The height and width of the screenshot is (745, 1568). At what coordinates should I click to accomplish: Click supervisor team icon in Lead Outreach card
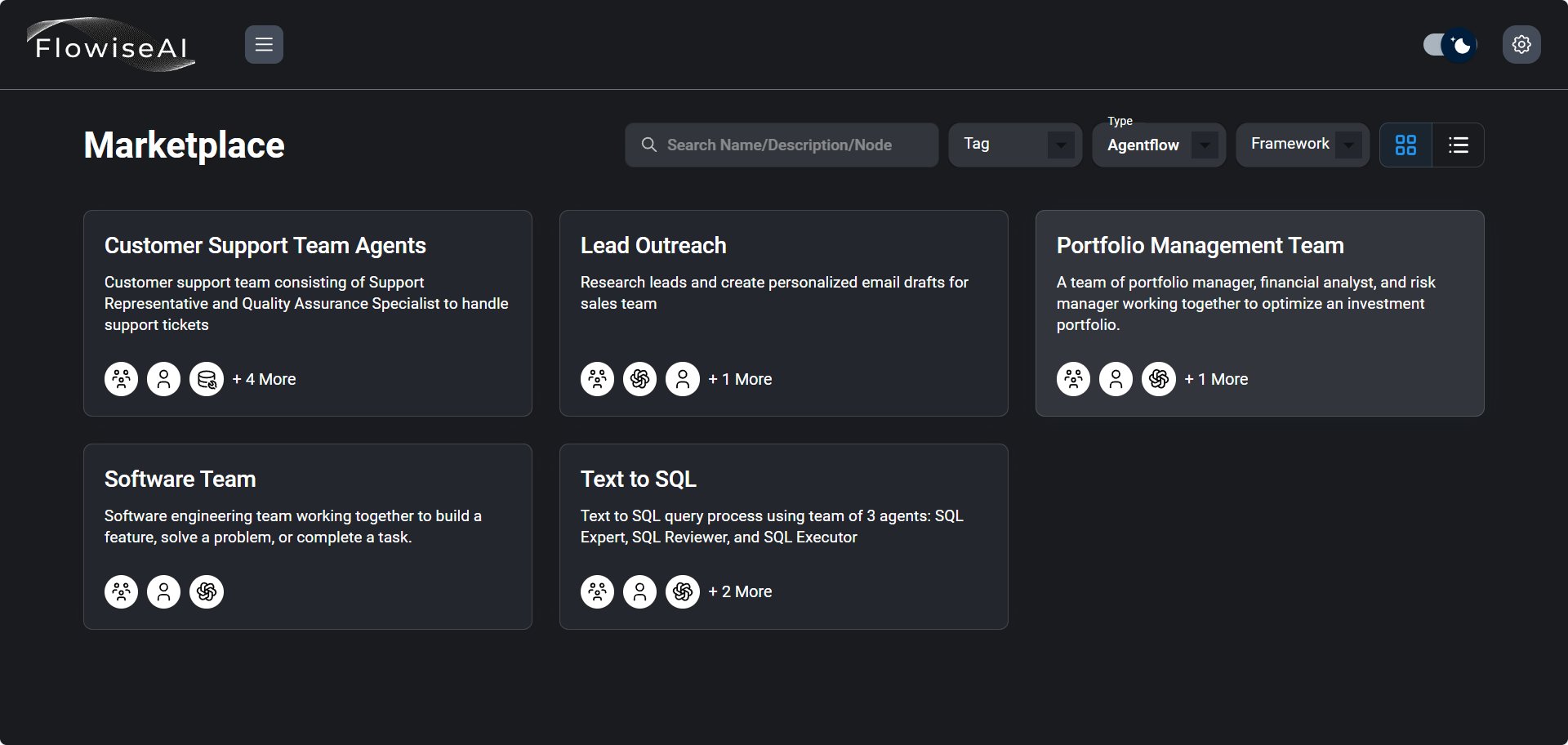[598, 379]
